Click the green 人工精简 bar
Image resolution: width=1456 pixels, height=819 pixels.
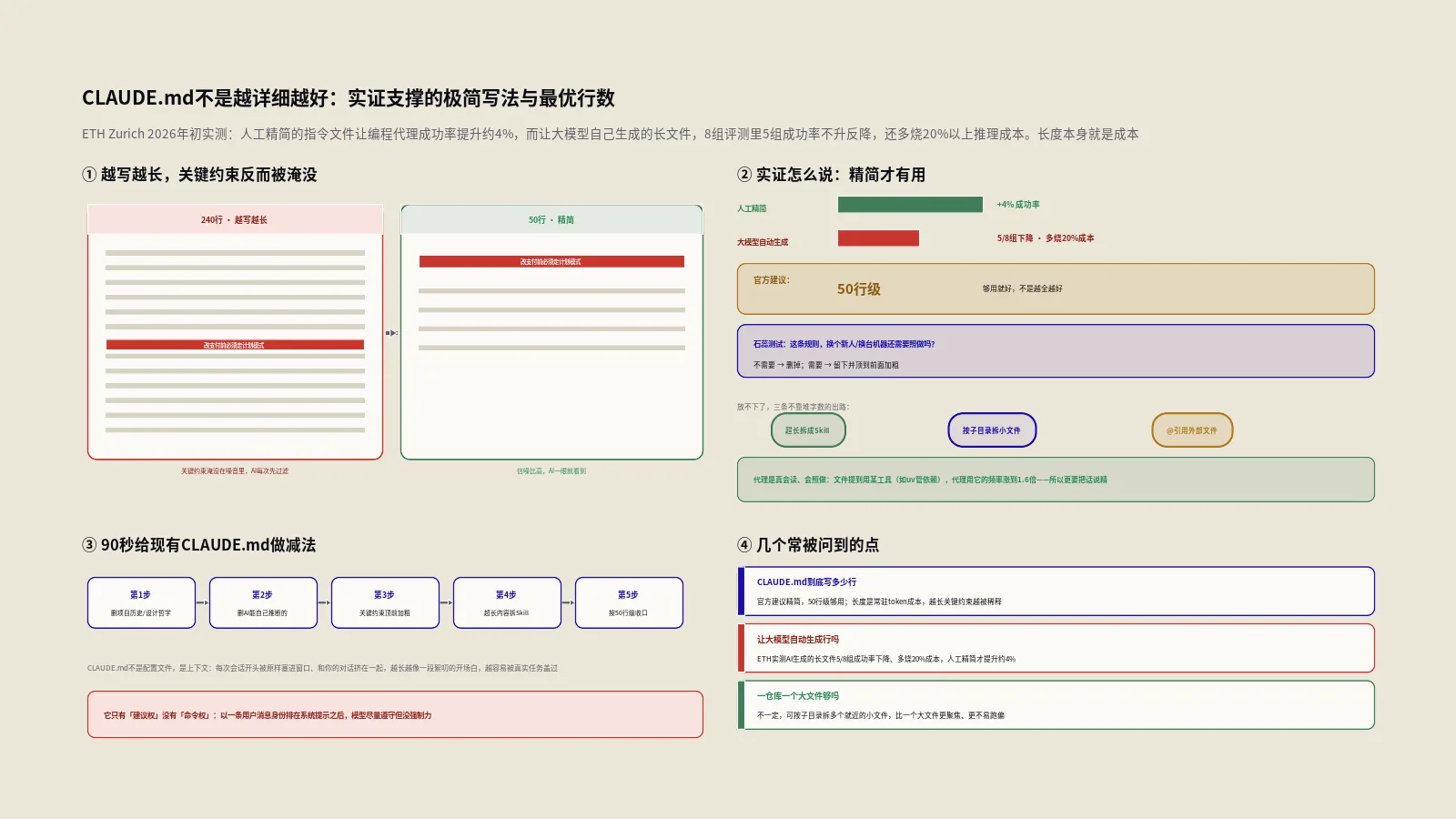click(910, 205)
